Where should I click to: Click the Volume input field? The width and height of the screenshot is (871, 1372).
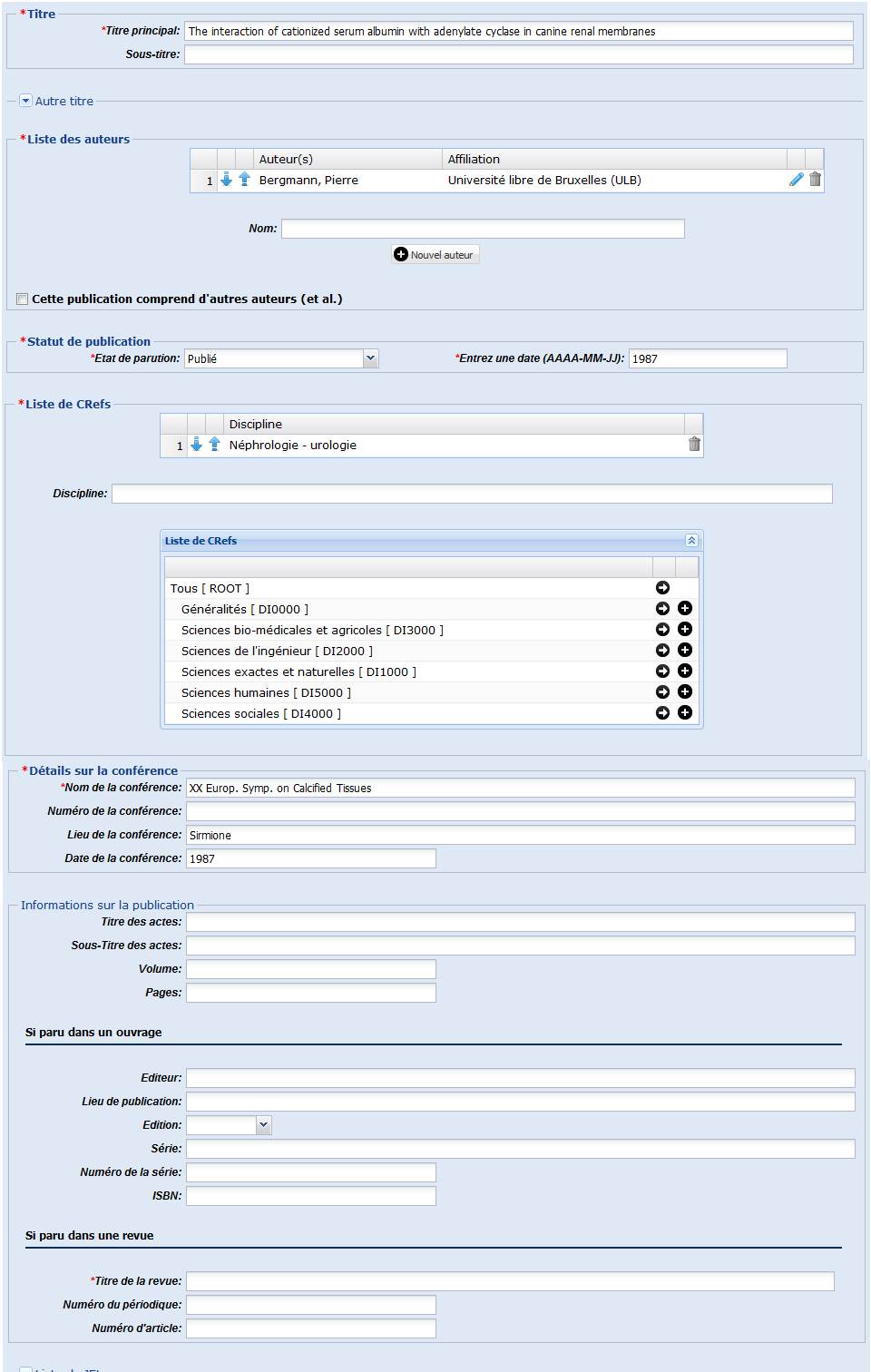pyautogui.click(x=311, y=969)
